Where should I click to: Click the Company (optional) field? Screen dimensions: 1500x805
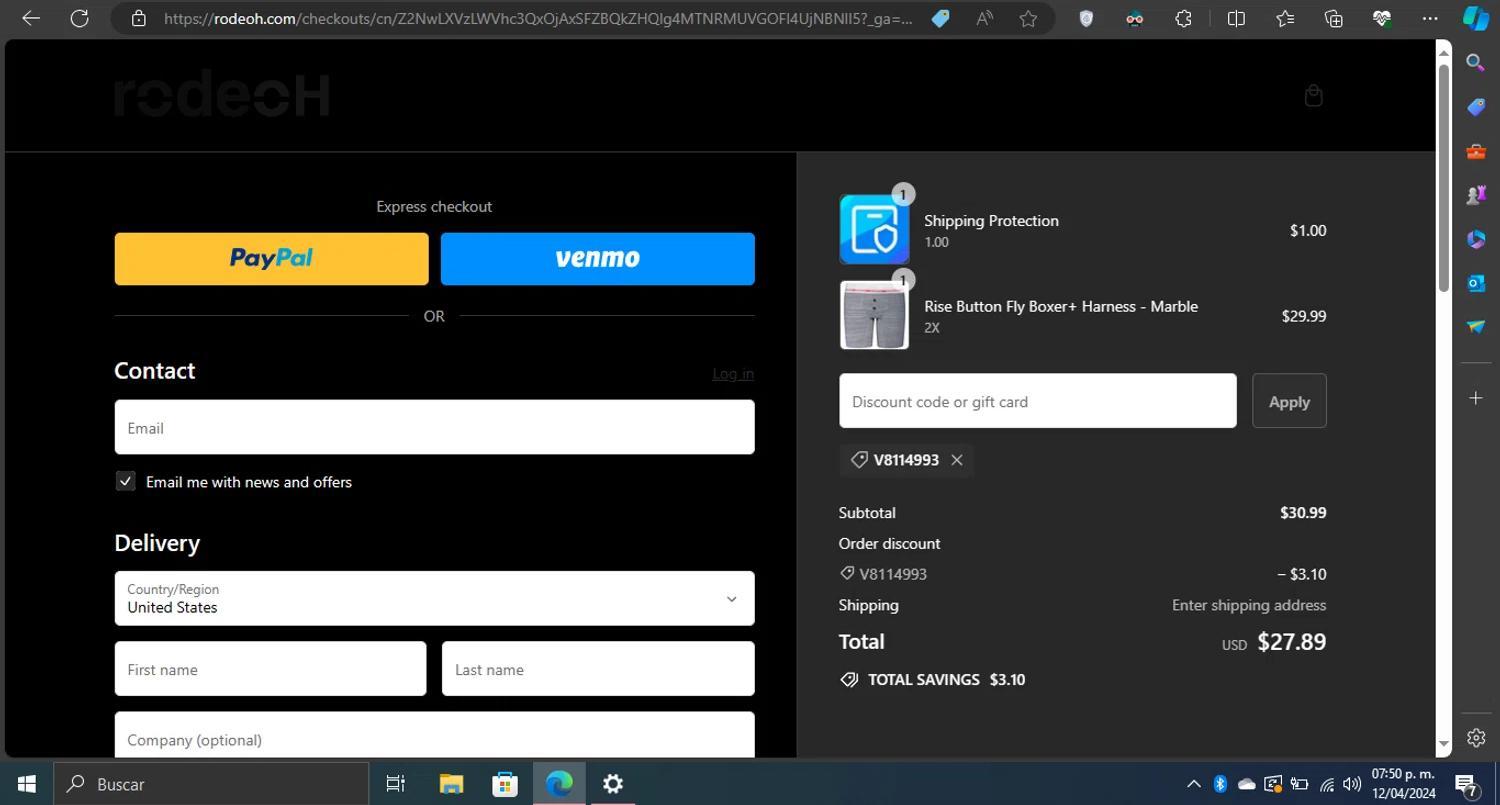tap(434, 735)
